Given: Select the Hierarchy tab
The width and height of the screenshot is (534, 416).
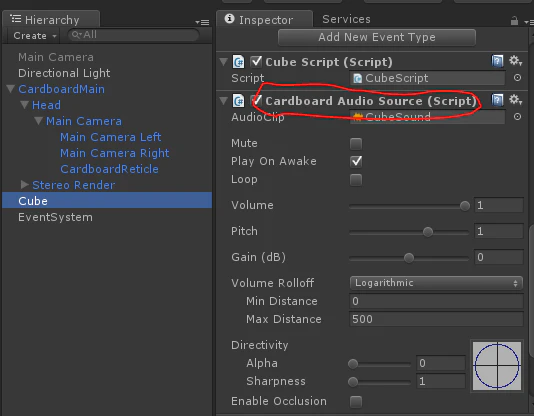Looking at the screenshot, I should point(51,19).
